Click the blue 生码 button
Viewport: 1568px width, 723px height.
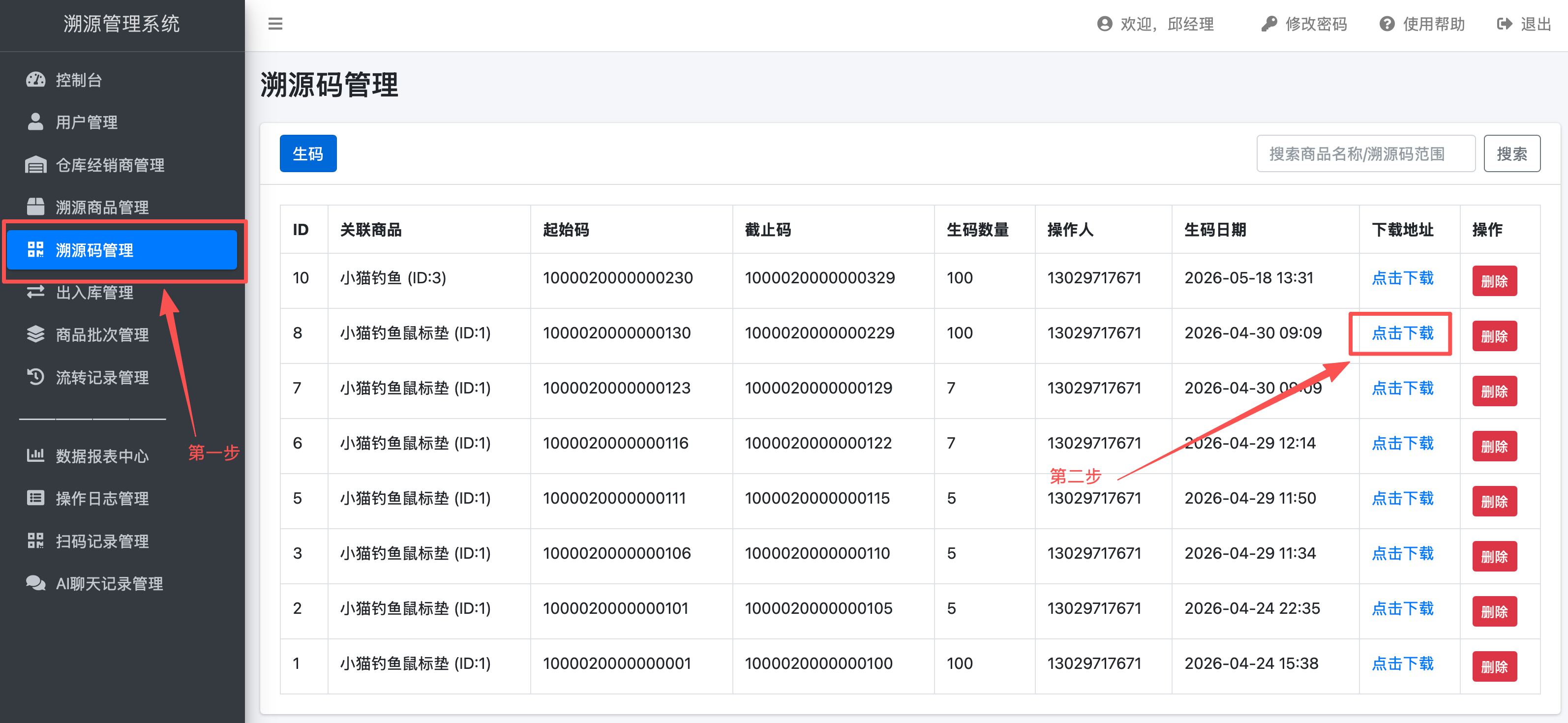(x=308, y=153)
